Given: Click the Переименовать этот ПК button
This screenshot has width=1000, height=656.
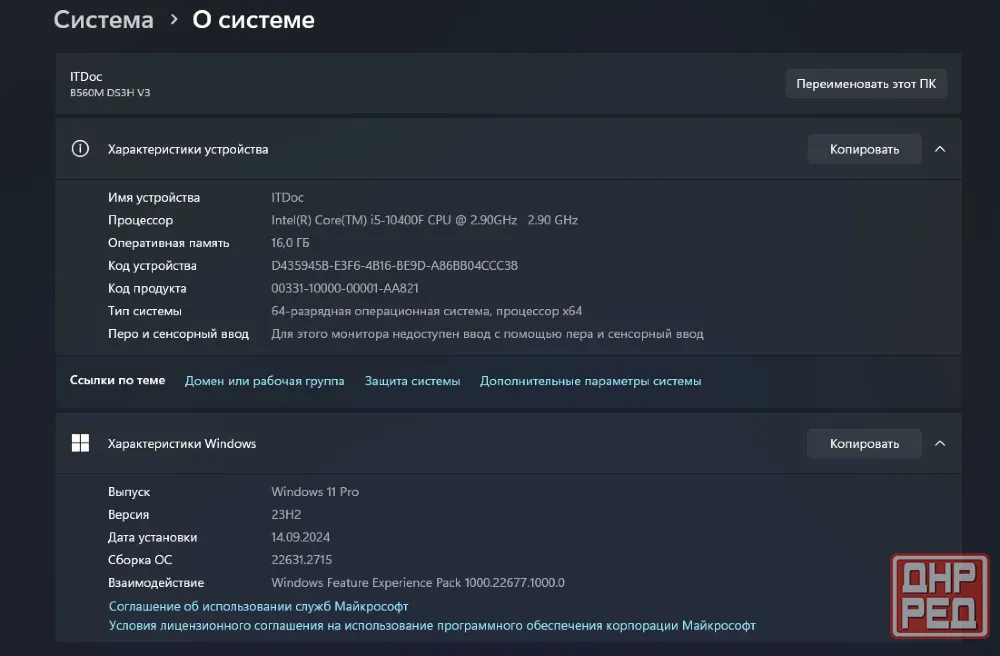Looking at the screenshot, I should (865, 84).
